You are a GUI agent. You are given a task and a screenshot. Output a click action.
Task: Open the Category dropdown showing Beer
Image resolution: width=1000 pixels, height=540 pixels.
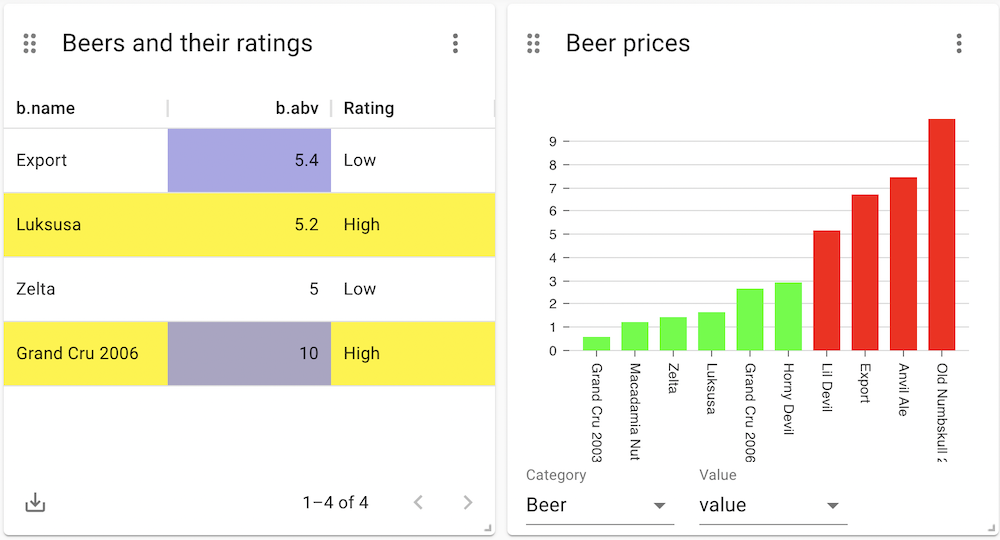pyautogui.click(x=599, y=506)
